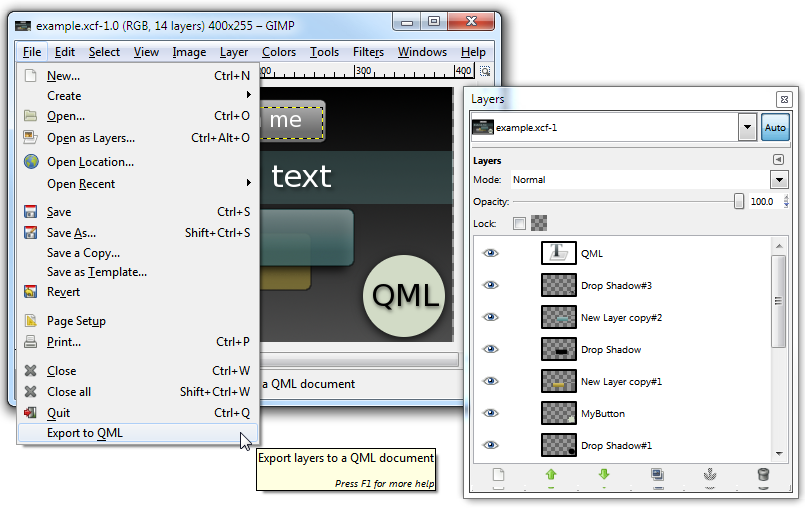Click the horizontal scrollbar of canvas
805x508 pixels.
click(359, 359)
